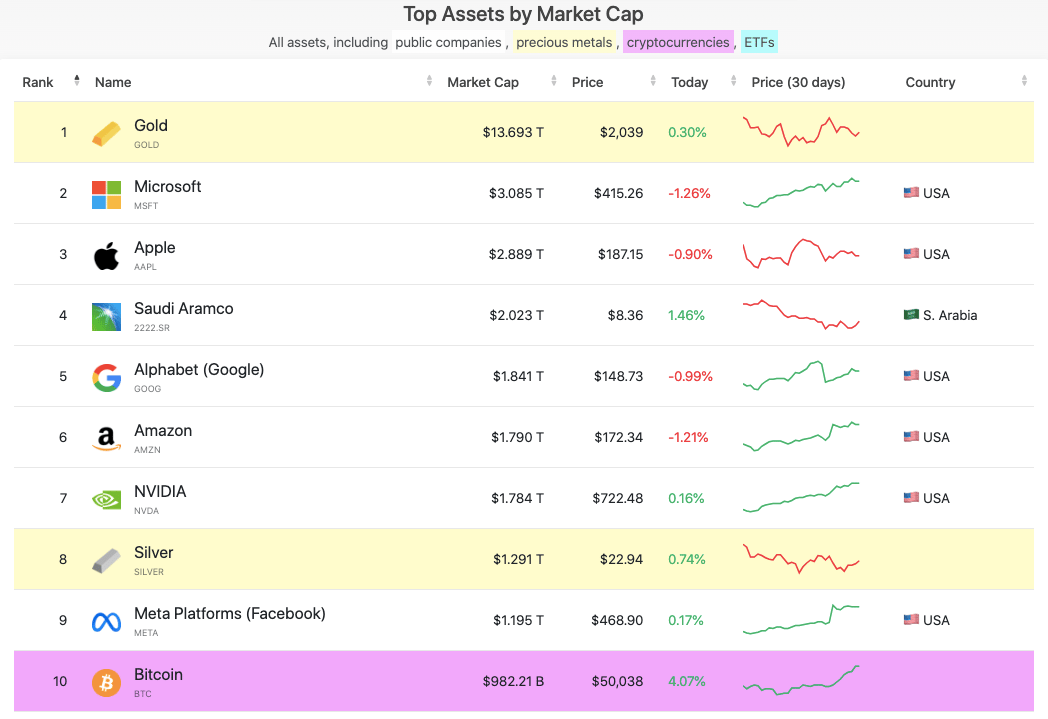Open the Saudi Aramco page
1048x719 pixels.
tap(184, 309)
